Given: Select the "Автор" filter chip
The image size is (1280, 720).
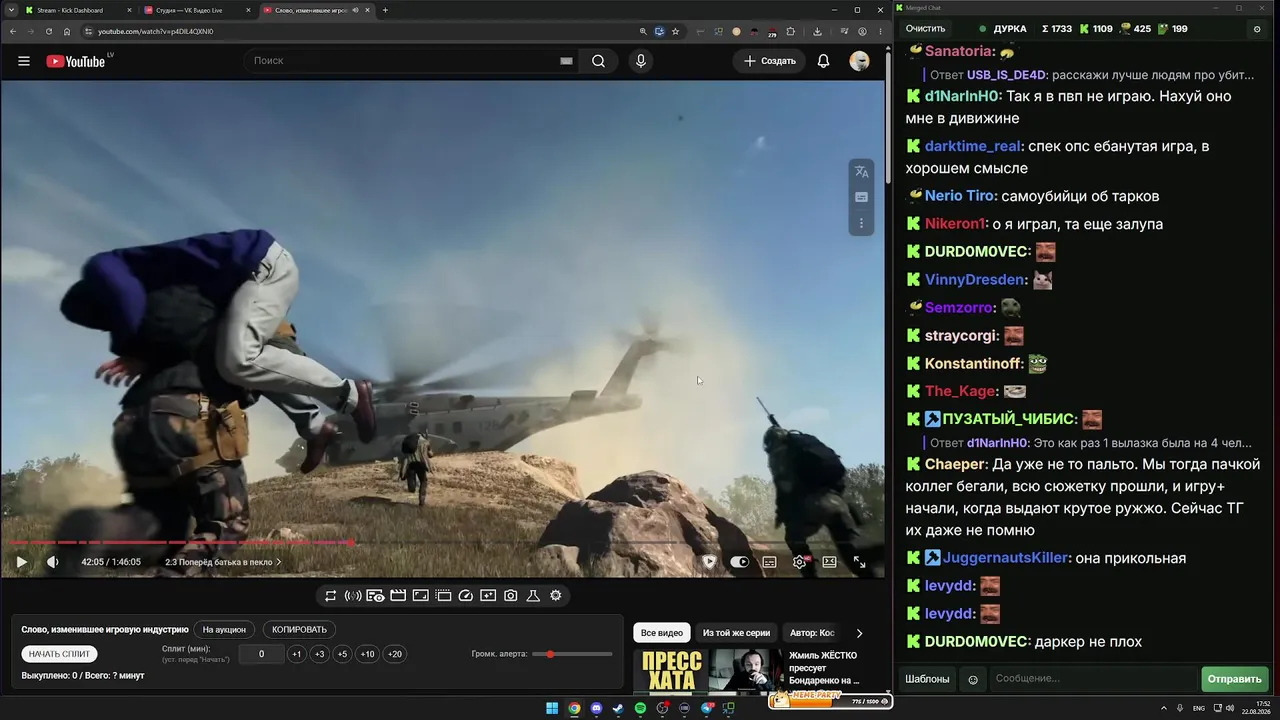Looking at the screenshot, I should pyautogui.click(x=812, y=633).
